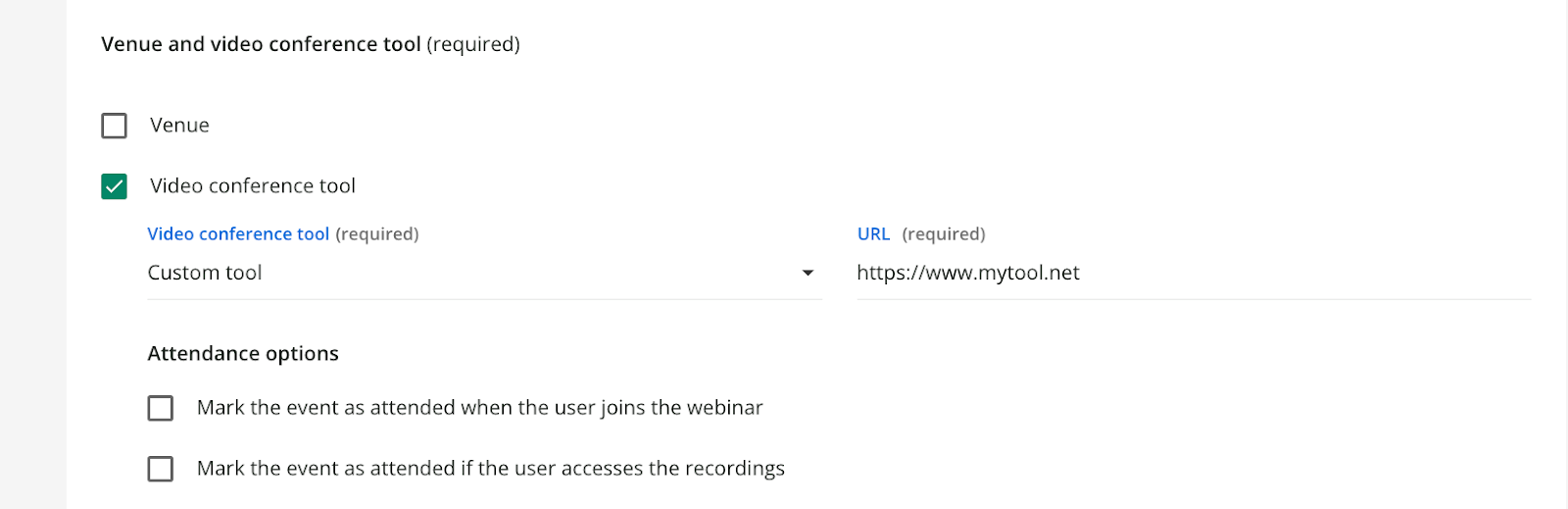Click the white checkmark icon in the checked box
Image resolution: width=1568 pixels, height=509 pixels.
[x=114, y=186]
